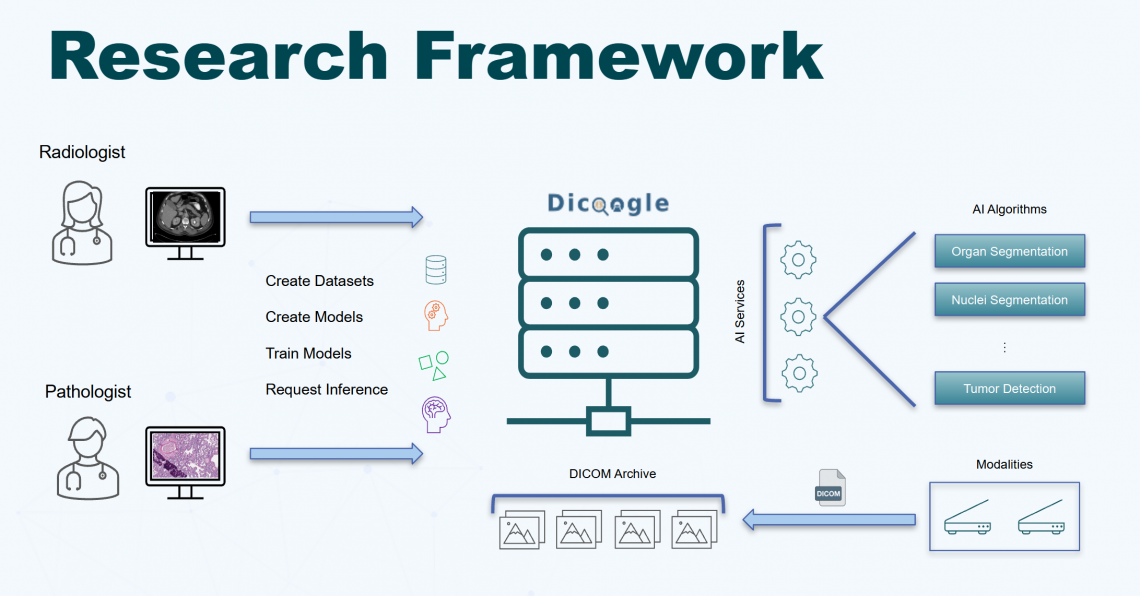Image resolution: width=1140 pixels, height=596 pixels.
Task: Click the "Create Datasets" text
Action: 319,281
